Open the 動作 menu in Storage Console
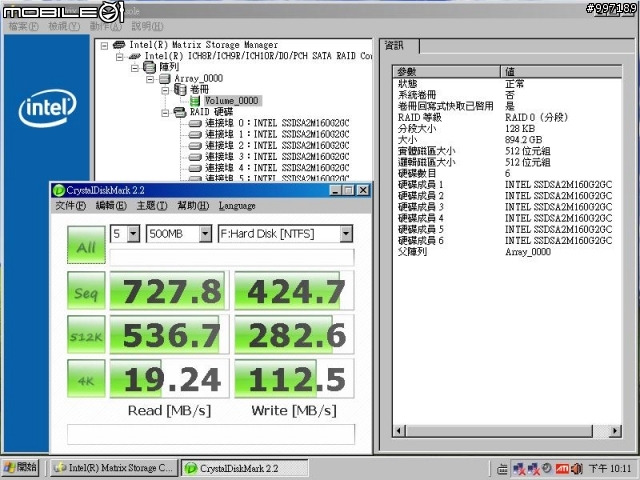 [106, 27]
